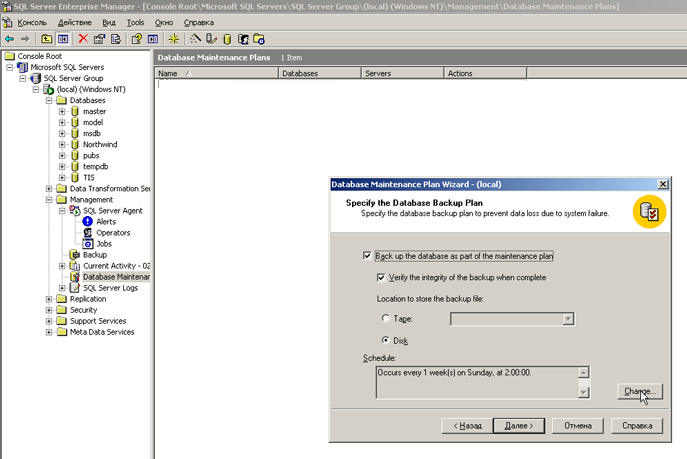687x459 pixels.
Task: Select the TIS database in tree
Action: click(89, 177)
